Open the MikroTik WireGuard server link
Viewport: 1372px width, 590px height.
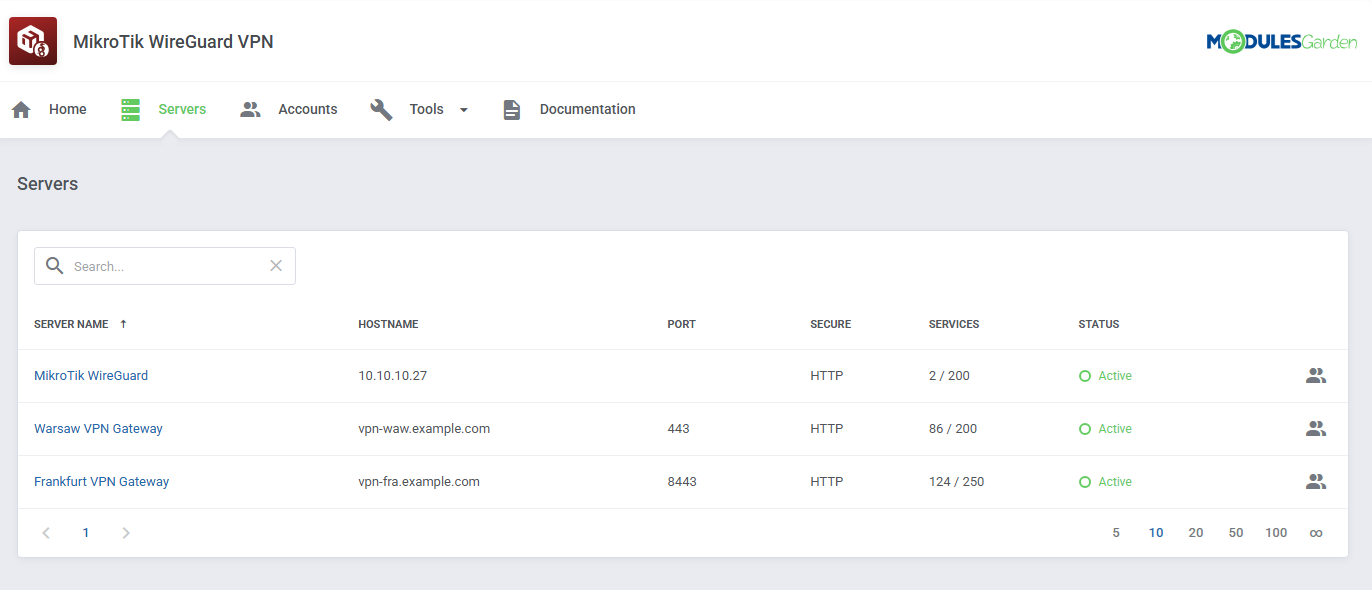pos(91,376)
